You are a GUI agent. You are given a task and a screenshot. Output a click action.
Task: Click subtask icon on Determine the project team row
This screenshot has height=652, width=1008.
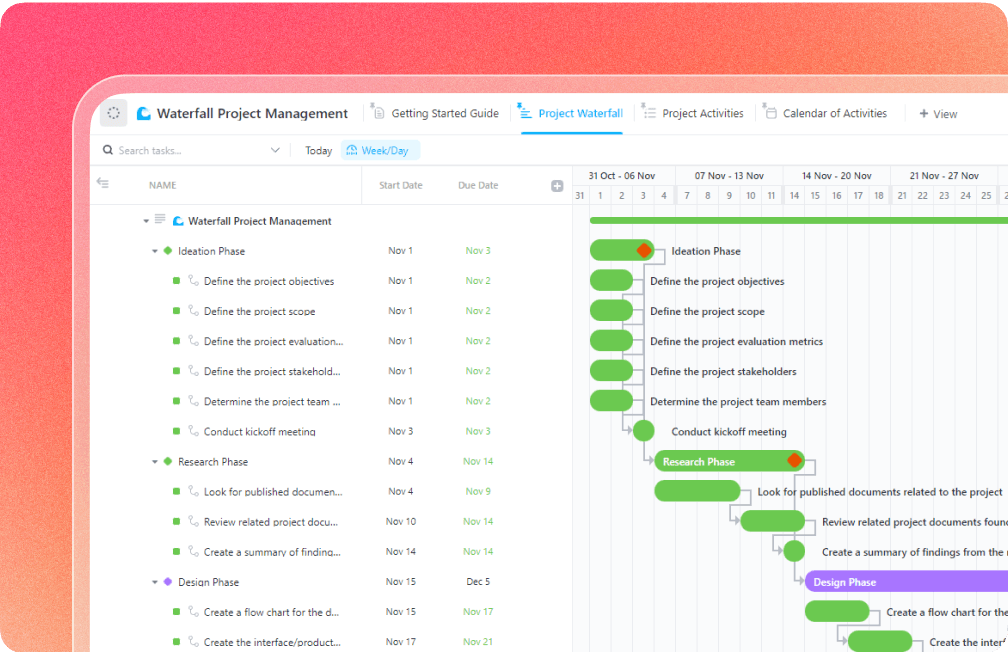(x=194, y=401)
